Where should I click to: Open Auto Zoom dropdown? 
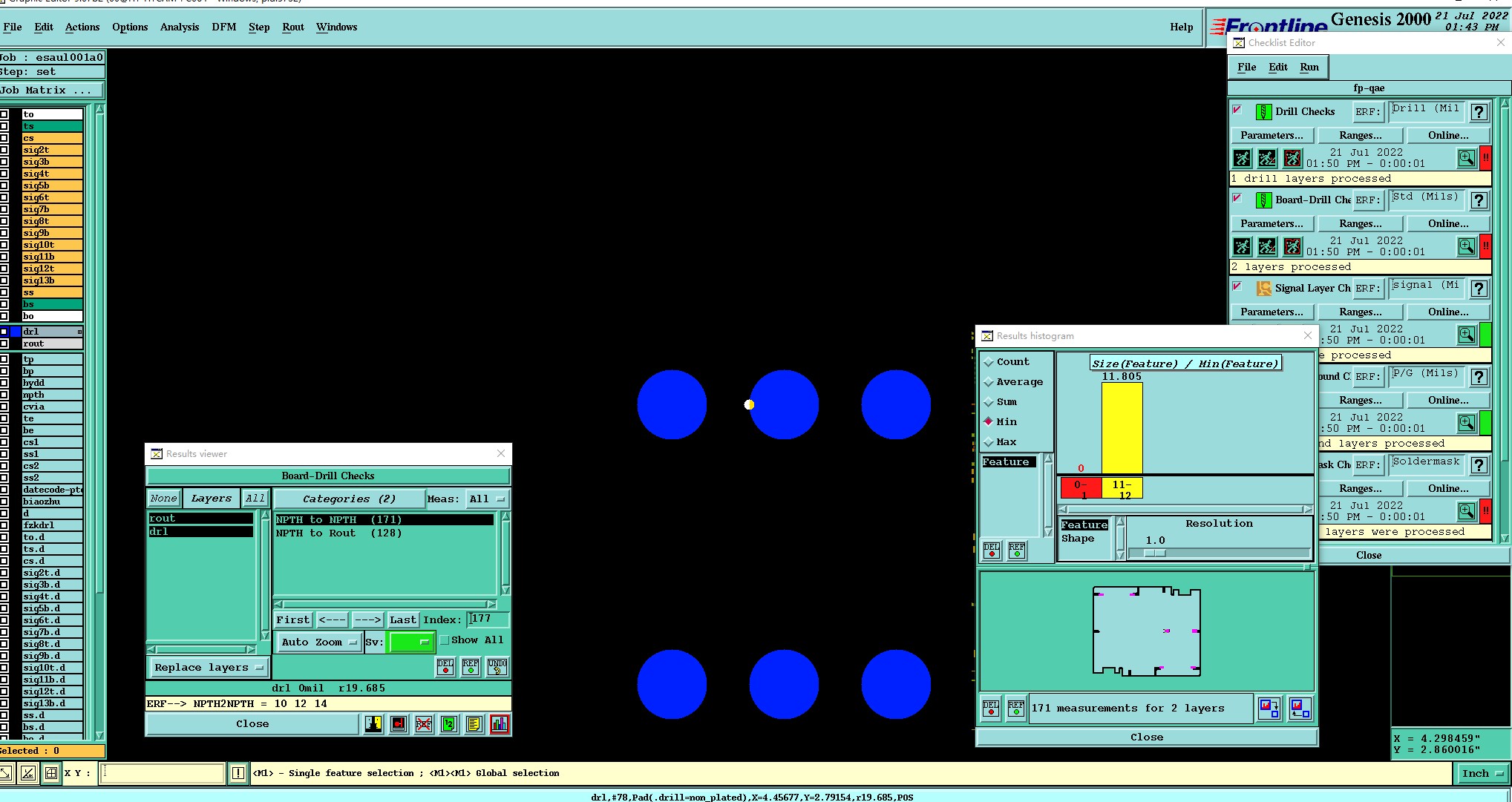[x=319, y=642]
